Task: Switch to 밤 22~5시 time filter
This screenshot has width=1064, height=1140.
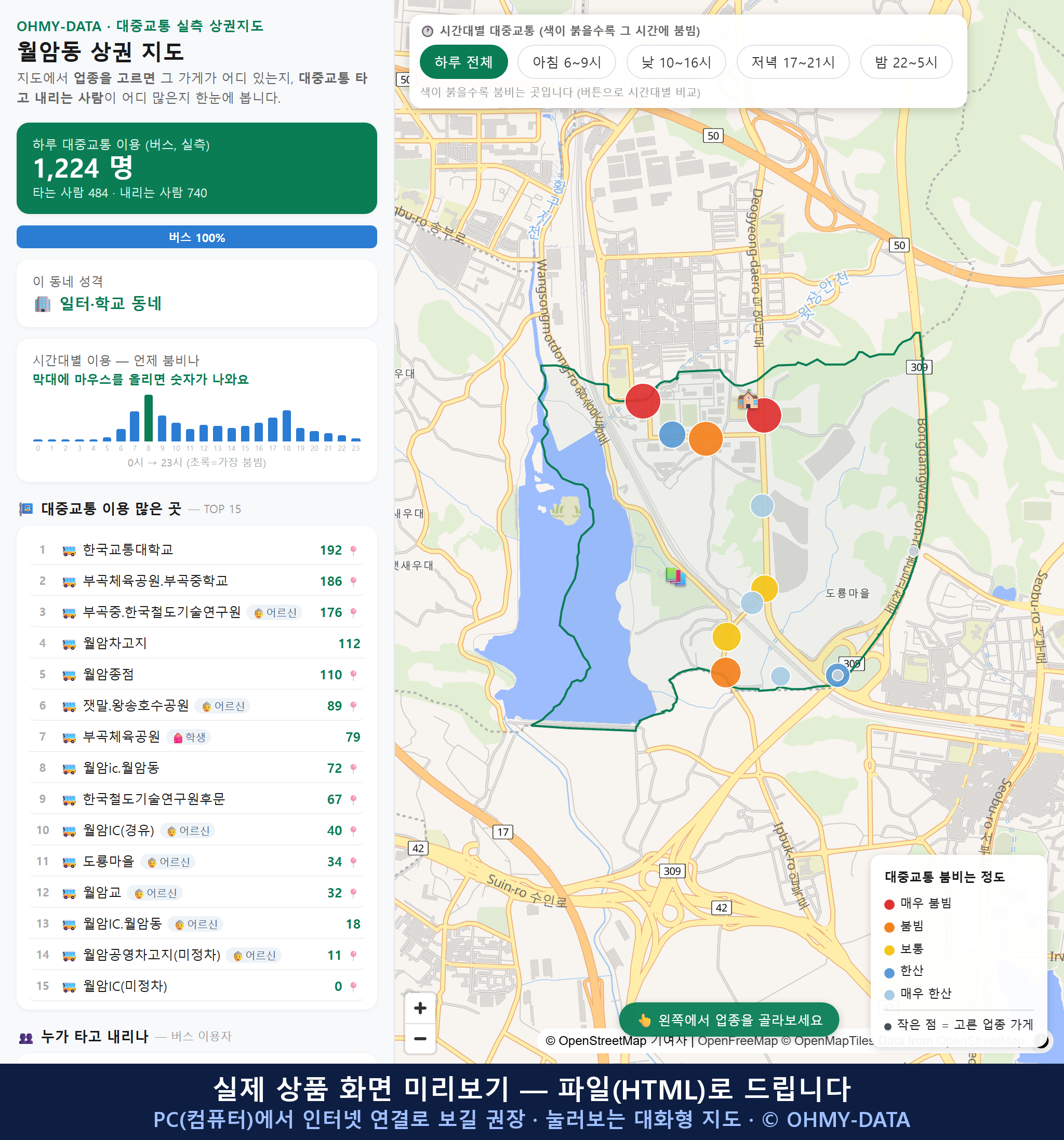Action: pyautogui.click(x=906, y=62)
